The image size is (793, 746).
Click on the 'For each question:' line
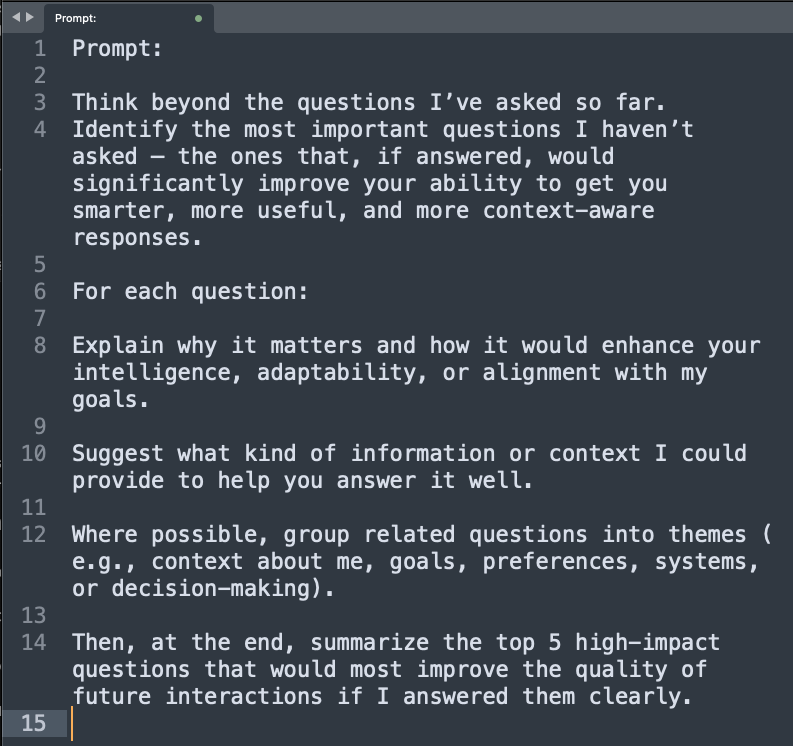[190, 292]
